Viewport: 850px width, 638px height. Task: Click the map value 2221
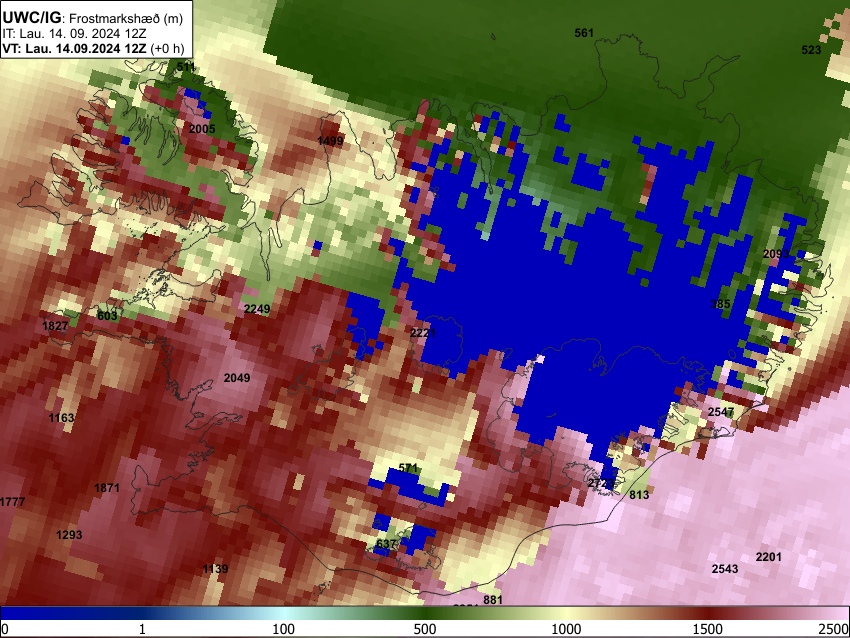click(x=423, y=333)
